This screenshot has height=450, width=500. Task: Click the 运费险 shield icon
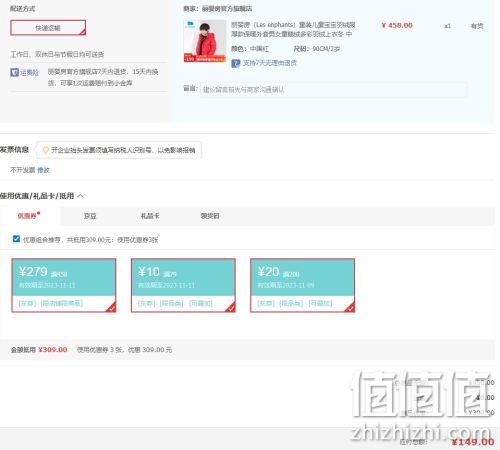14,72
